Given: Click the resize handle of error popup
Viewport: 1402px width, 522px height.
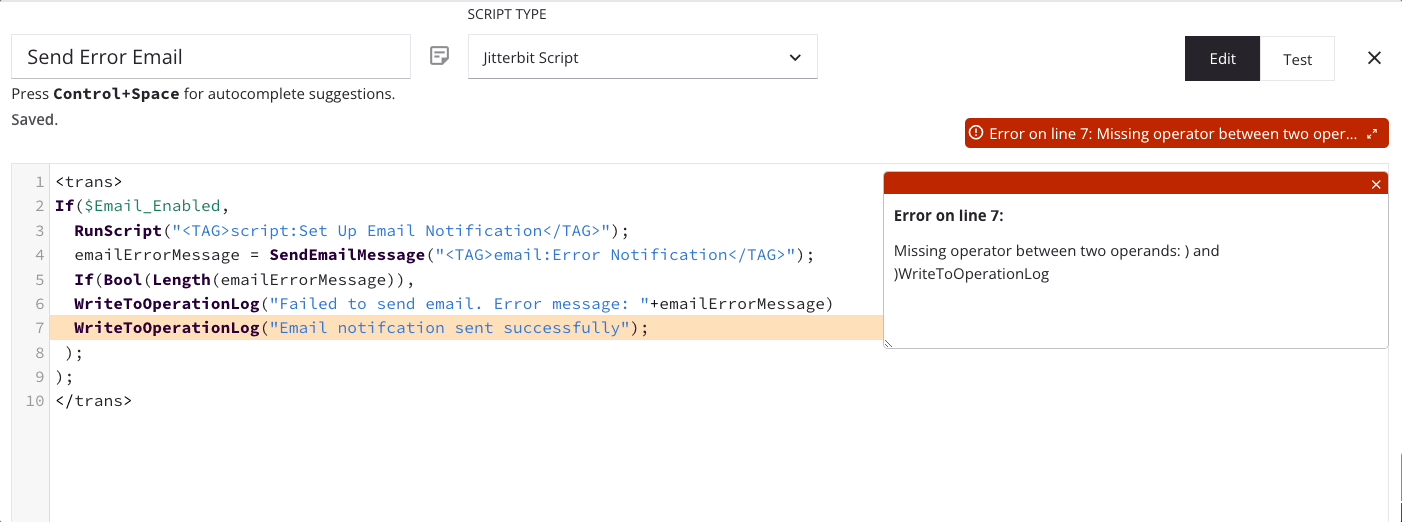Looking at the screenshot, I should [888, 343].
